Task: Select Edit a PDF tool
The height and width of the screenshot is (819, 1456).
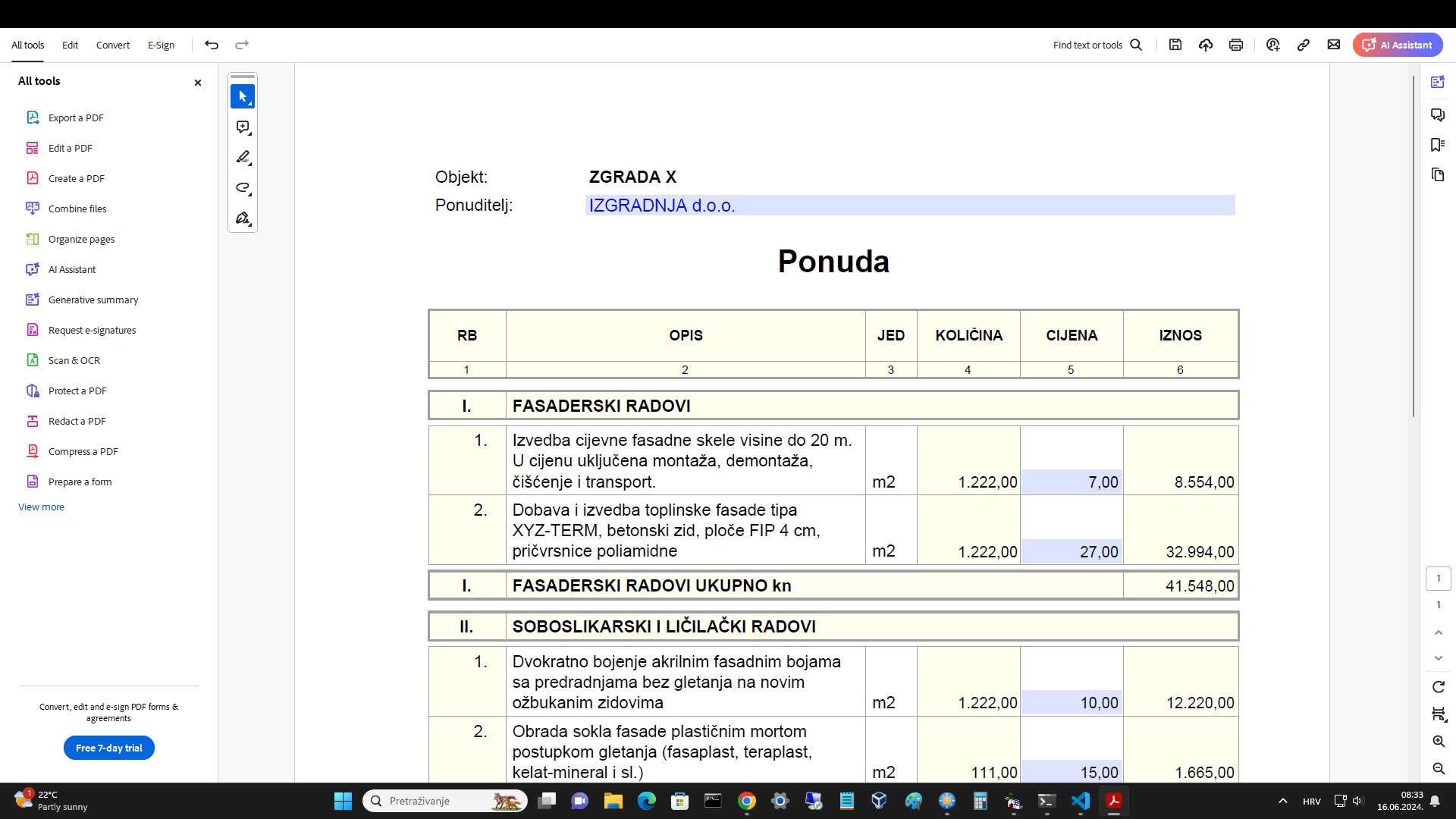Action: pyautogui.click(x=71, y=148)
